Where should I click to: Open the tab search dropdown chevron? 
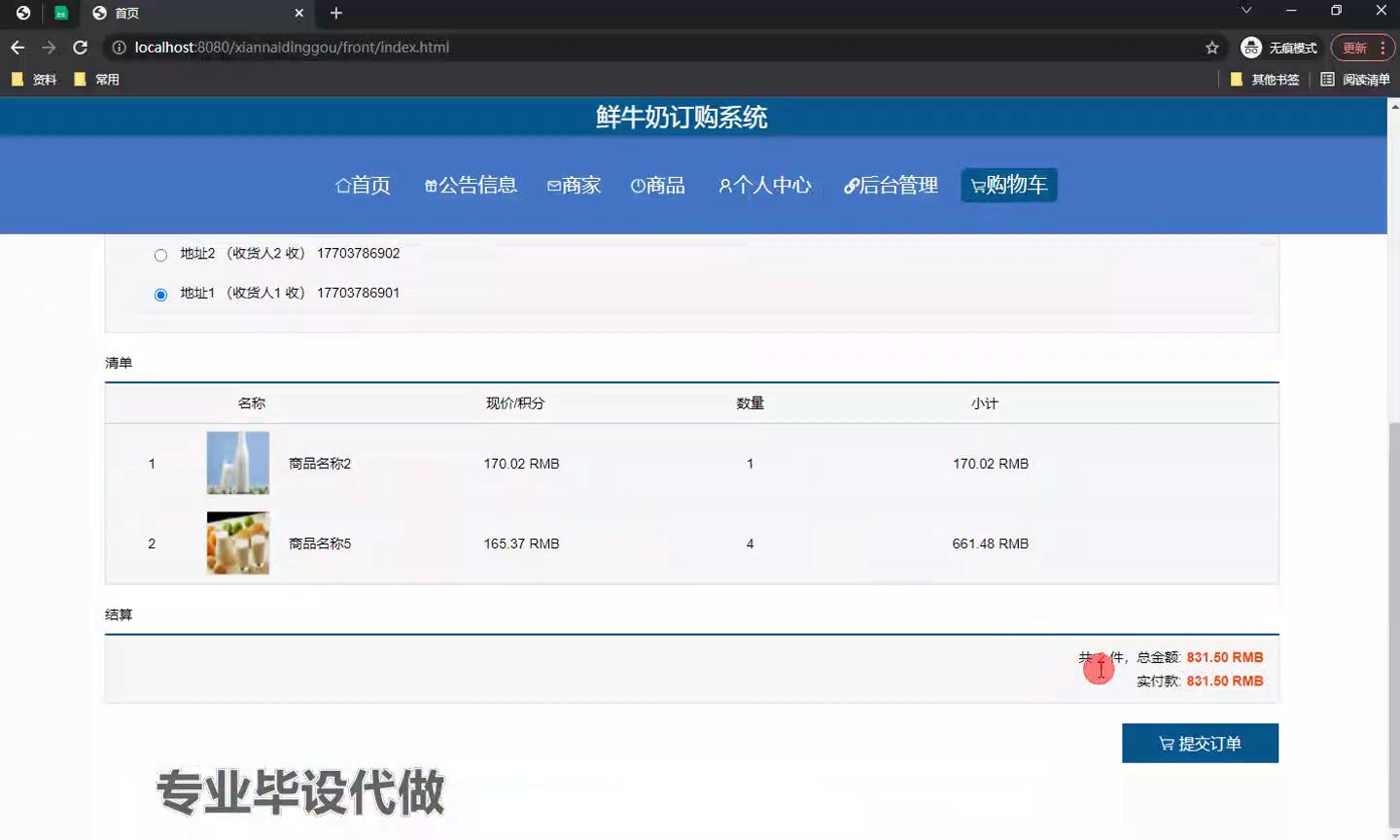1245,11
